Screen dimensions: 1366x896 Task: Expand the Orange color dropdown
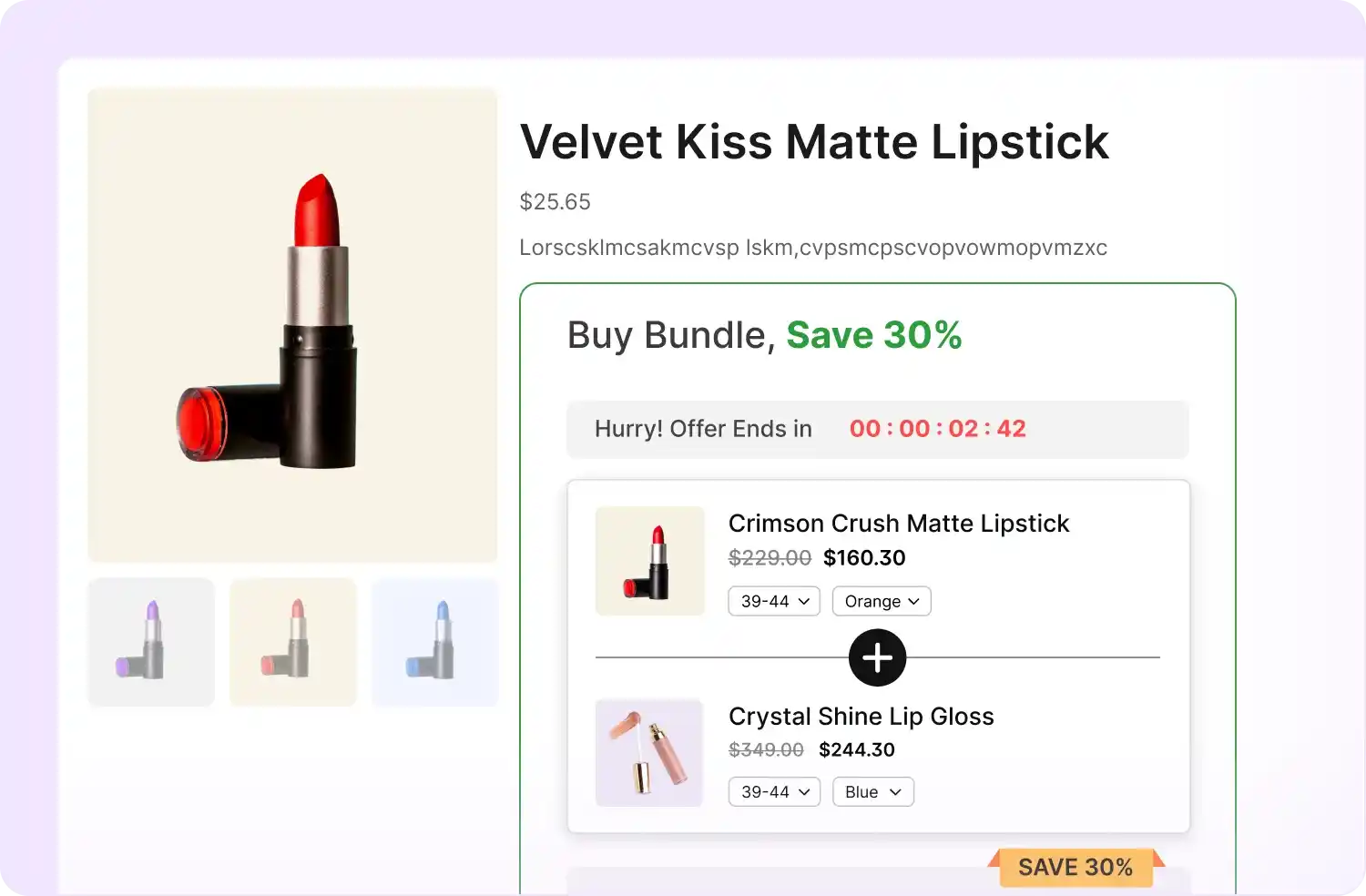(882, 601)
